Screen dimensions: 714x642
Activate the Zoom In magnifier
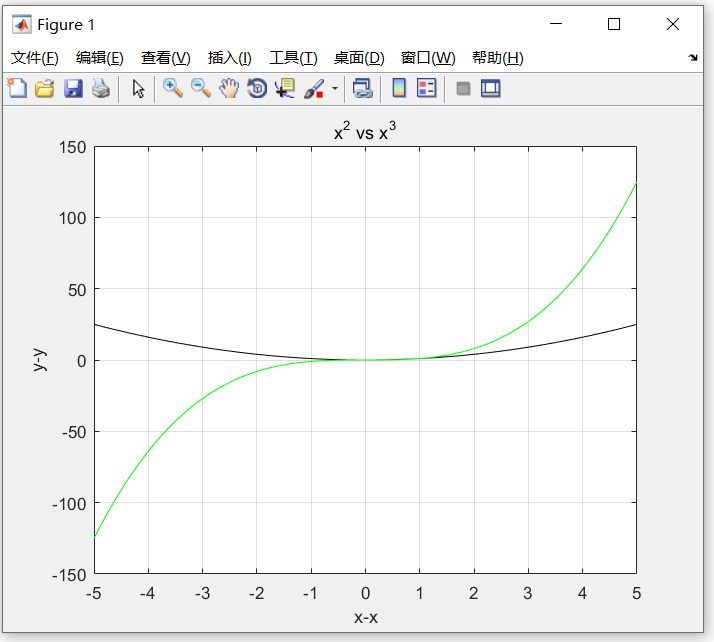[173, 88]
